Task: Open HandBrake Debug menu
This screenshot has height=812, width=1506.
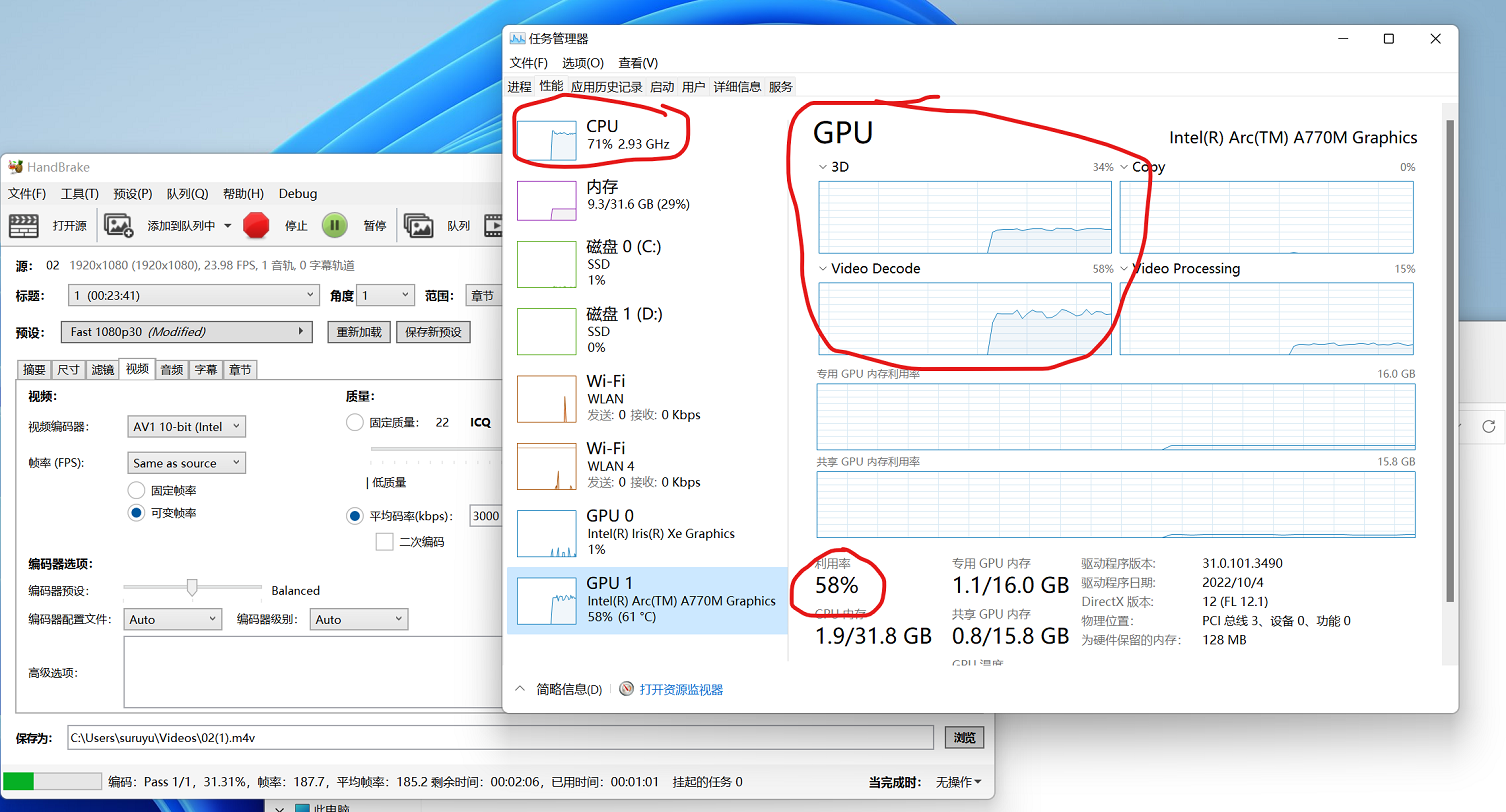Action: (x=298, y=194)
